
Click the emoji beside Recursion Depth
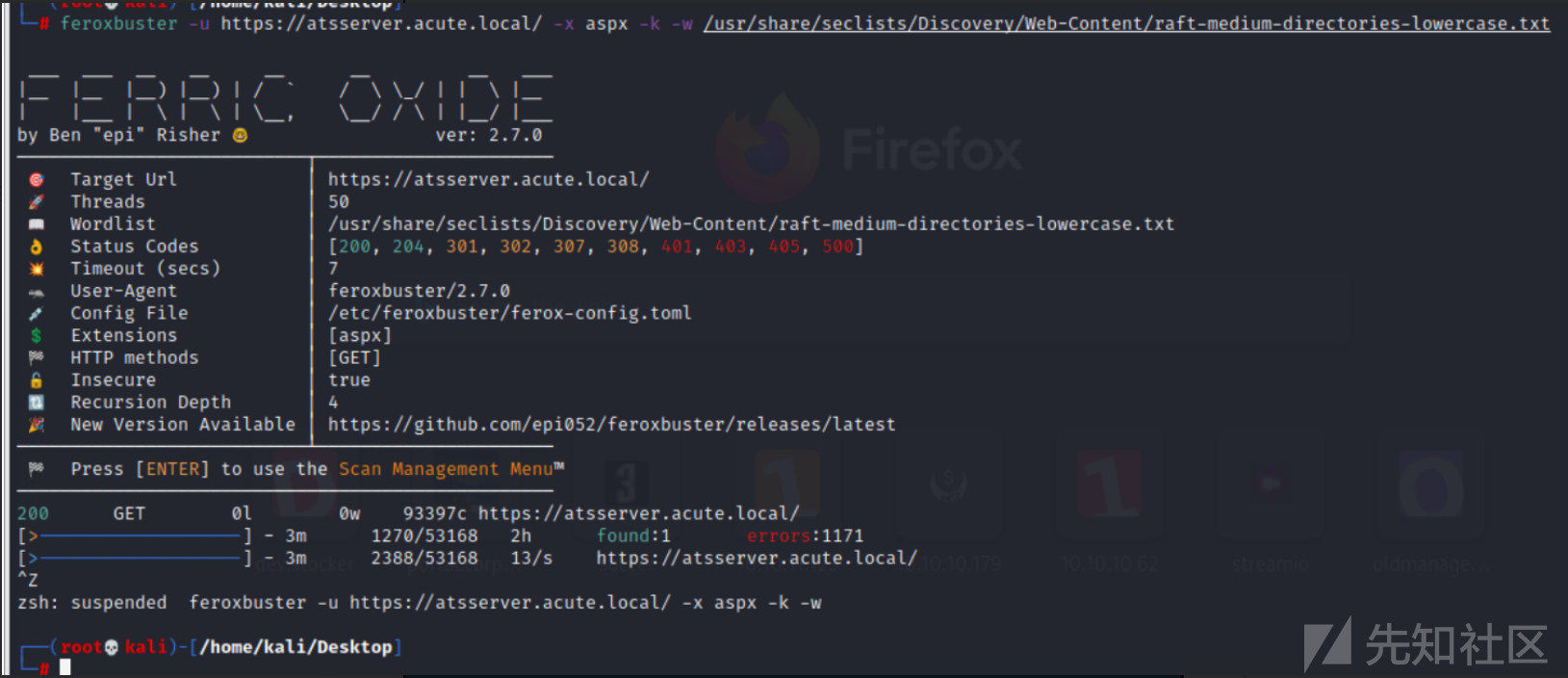(x=37, y=403)
